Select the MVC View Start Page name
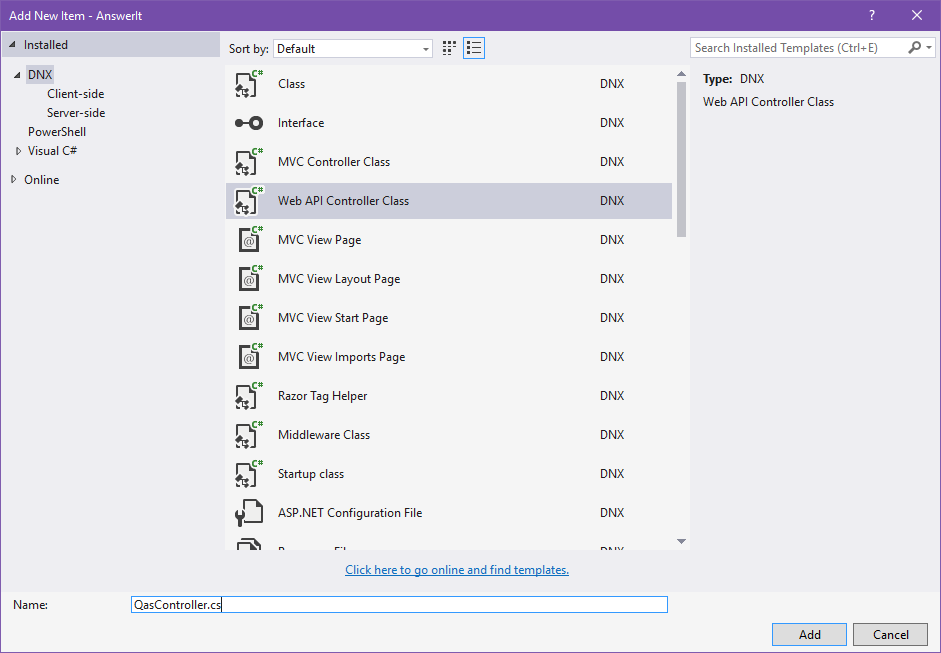Screen dimensions: 941x653 (333, 318)
